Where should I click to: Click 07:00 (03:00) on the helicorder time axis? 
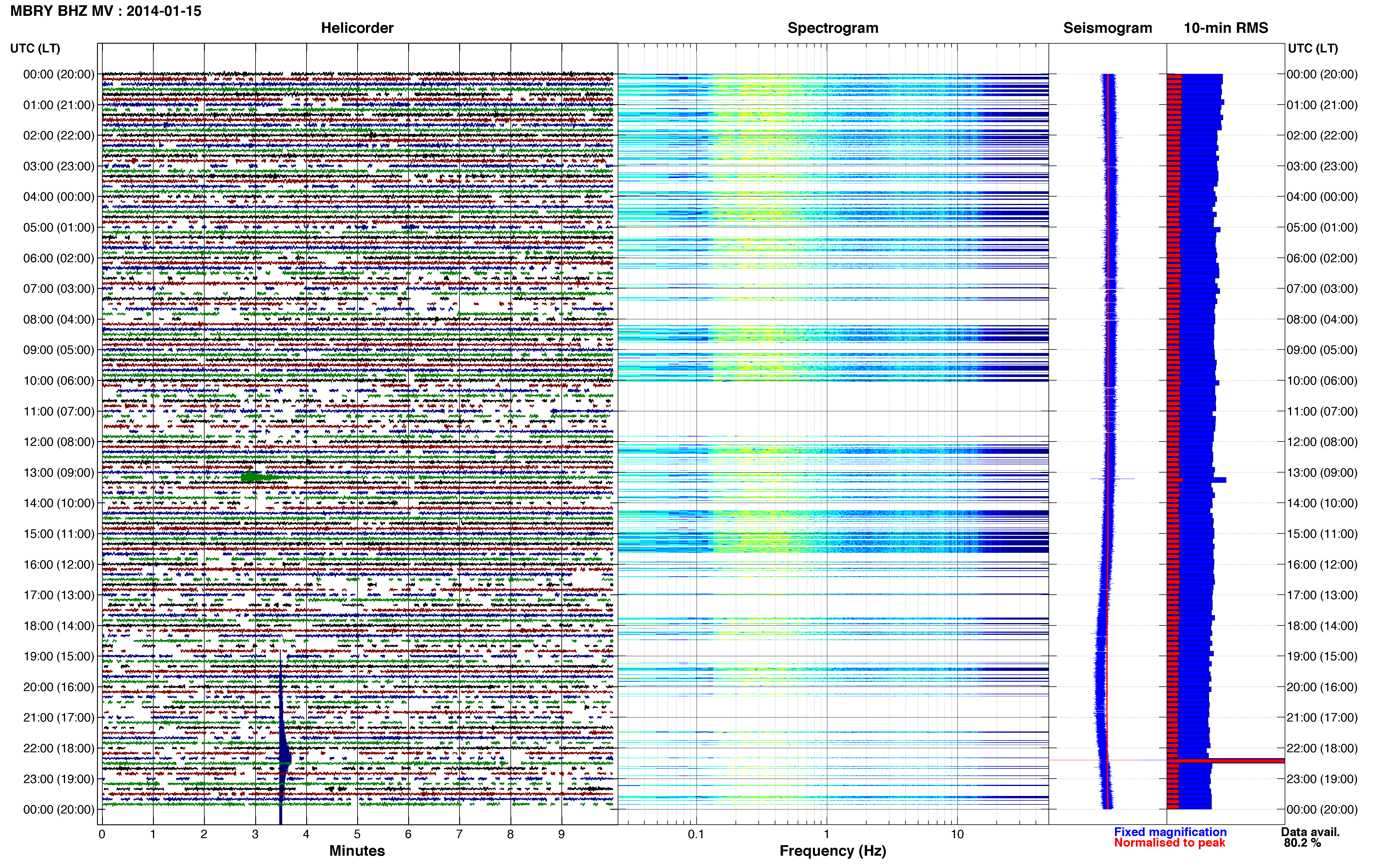click(59, 289)
